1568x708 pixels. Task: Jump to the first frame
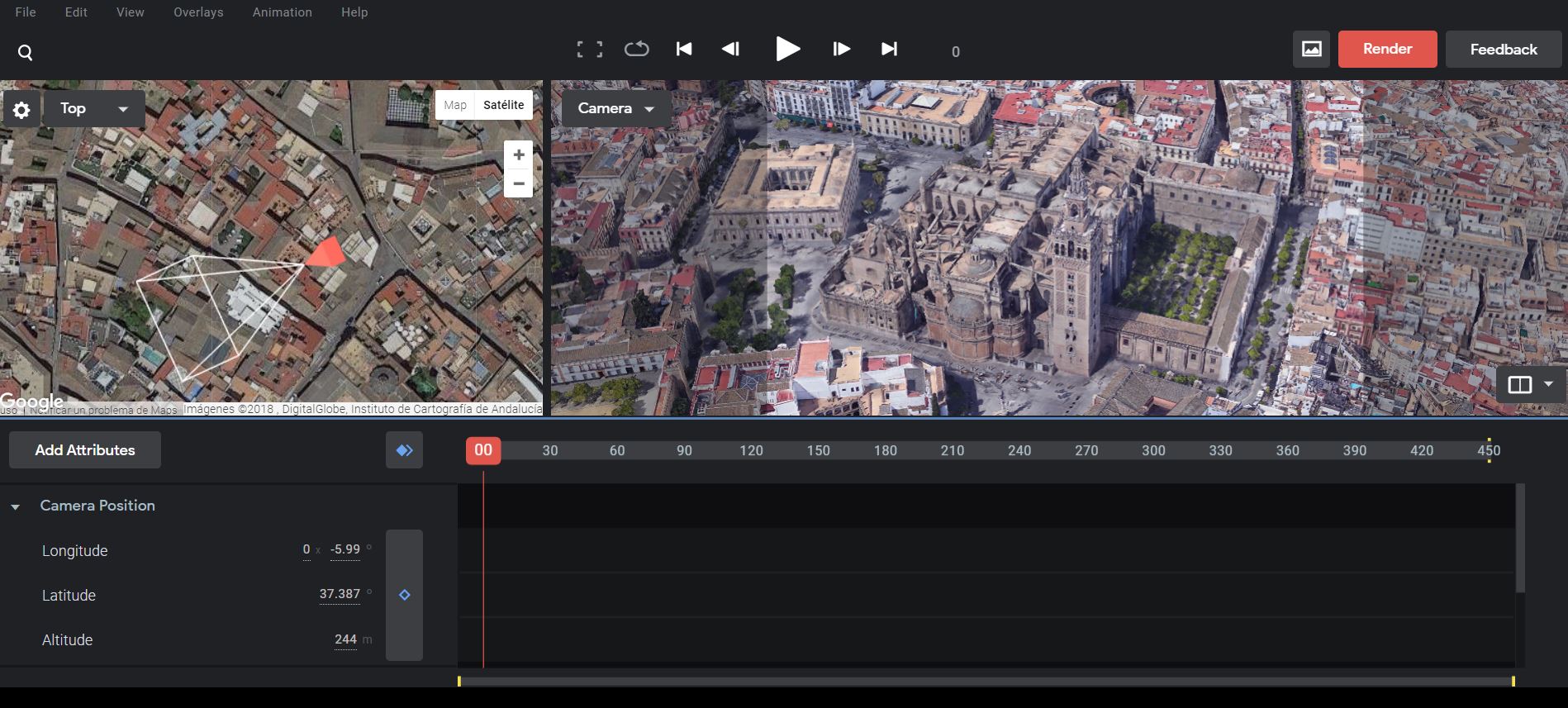tap(684, 50)
